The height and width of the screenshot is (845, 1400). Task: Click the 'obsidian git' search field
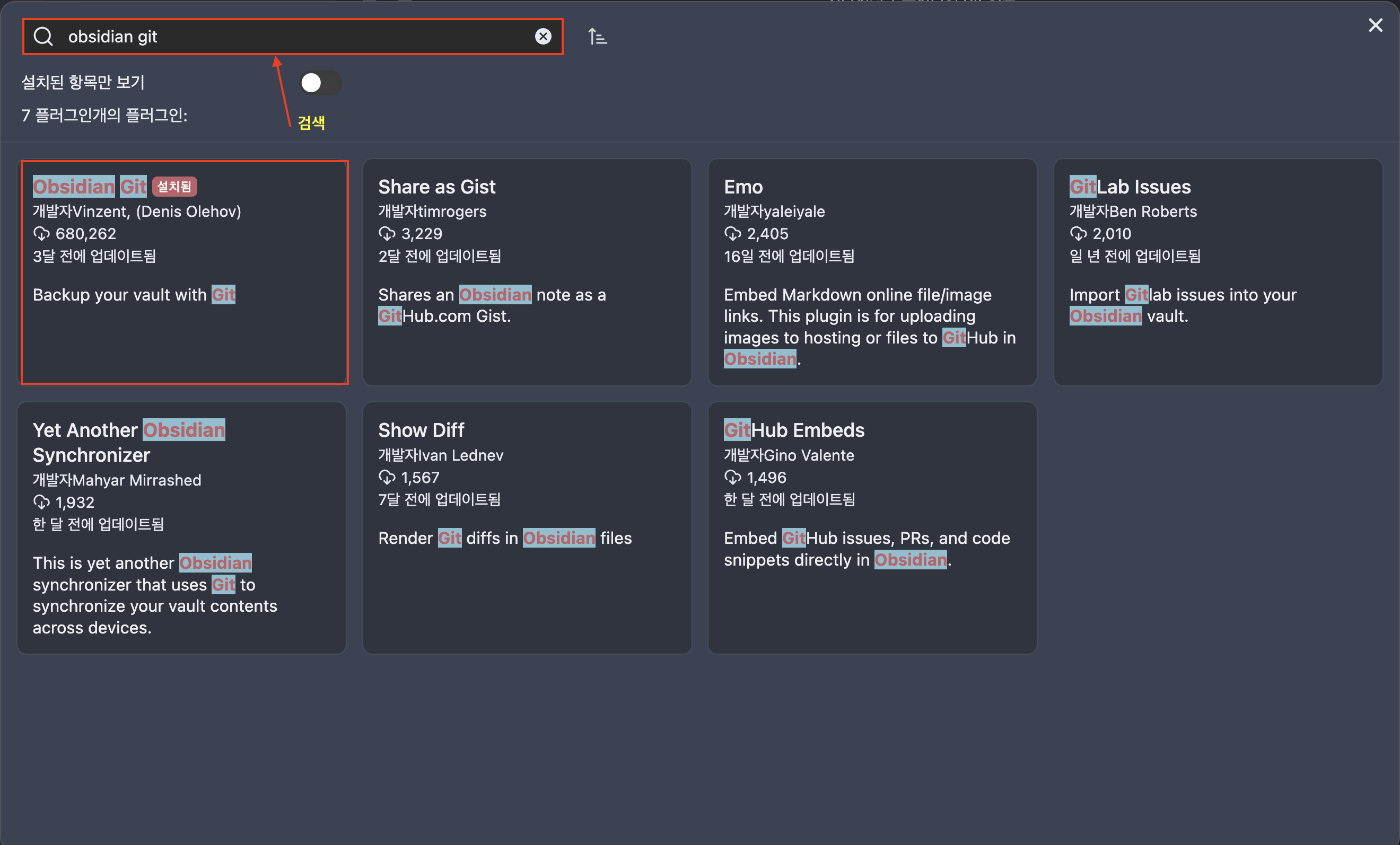[x=295, y=37]
